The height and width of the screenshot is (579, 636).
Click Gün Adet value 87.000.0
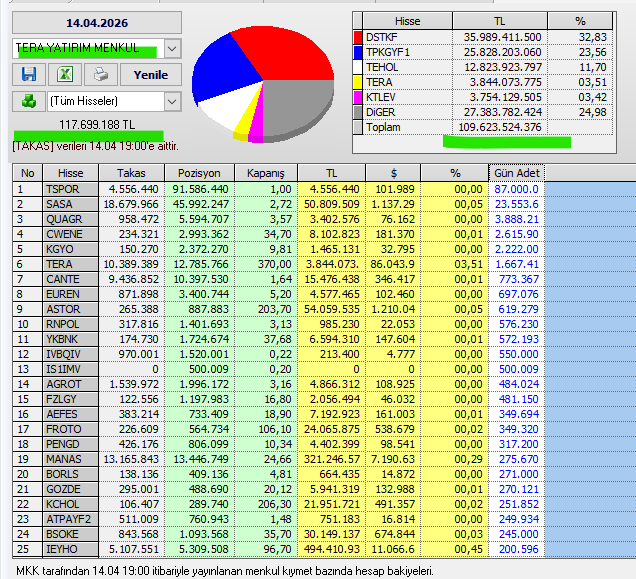coord(516,189)
